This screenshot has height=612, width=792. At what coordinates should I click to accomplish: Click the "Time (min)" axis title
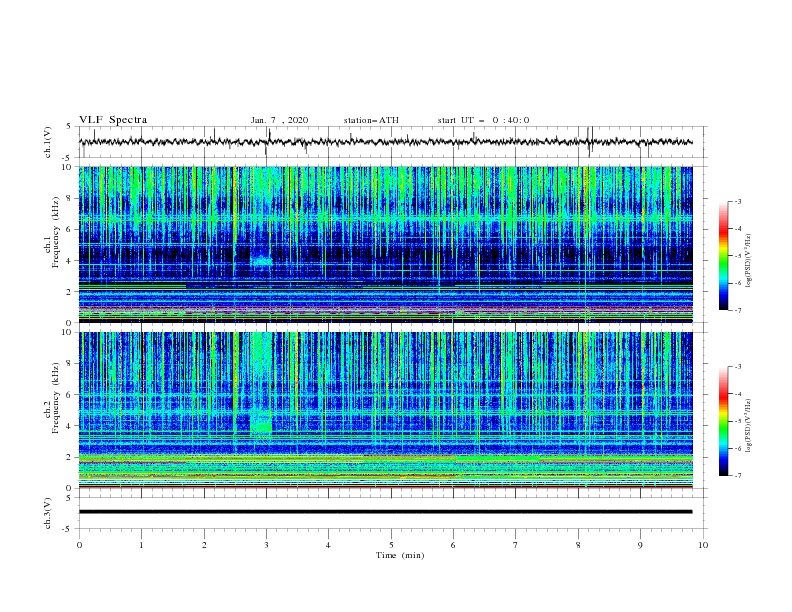[x=400, y=555]
